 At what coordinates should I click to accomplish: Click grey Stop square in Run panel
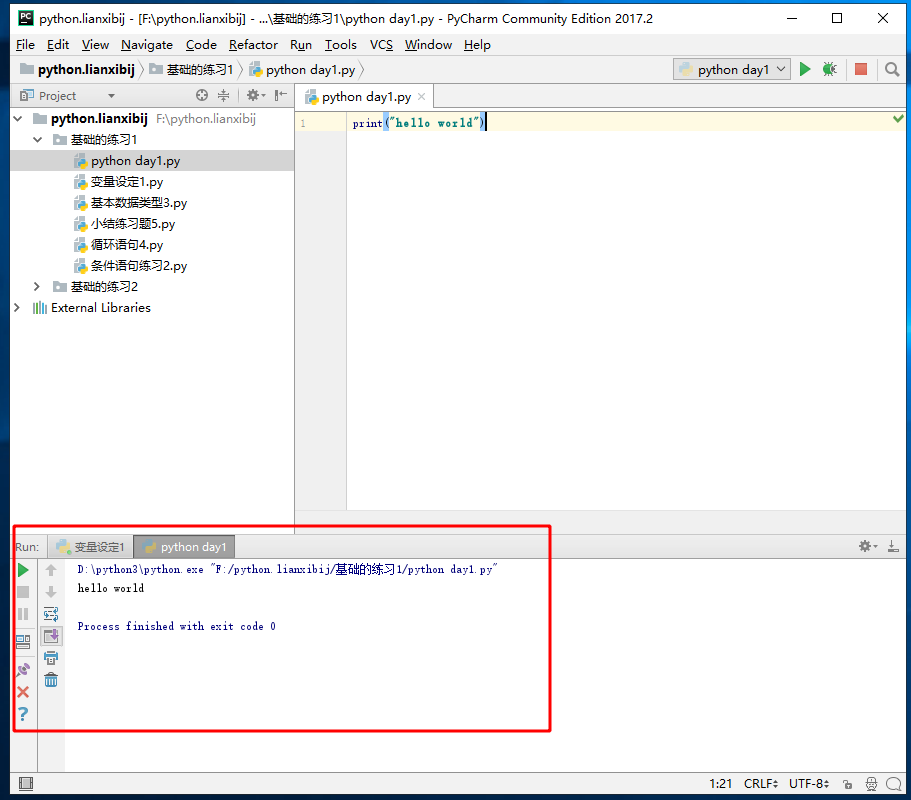pyautogui.click(x=23, y=592)
